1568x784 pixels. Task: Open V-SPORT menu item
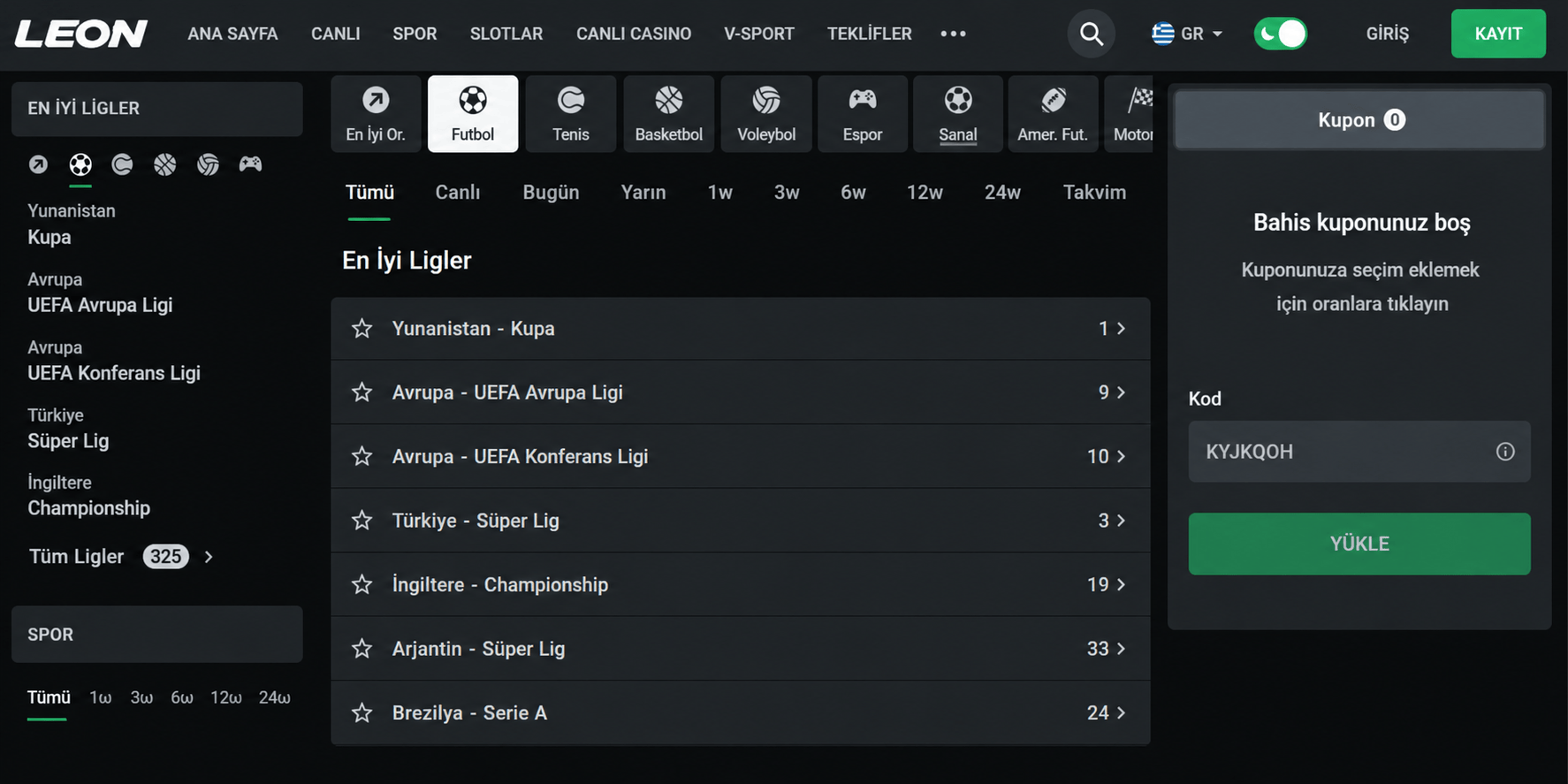click(759, 34)
